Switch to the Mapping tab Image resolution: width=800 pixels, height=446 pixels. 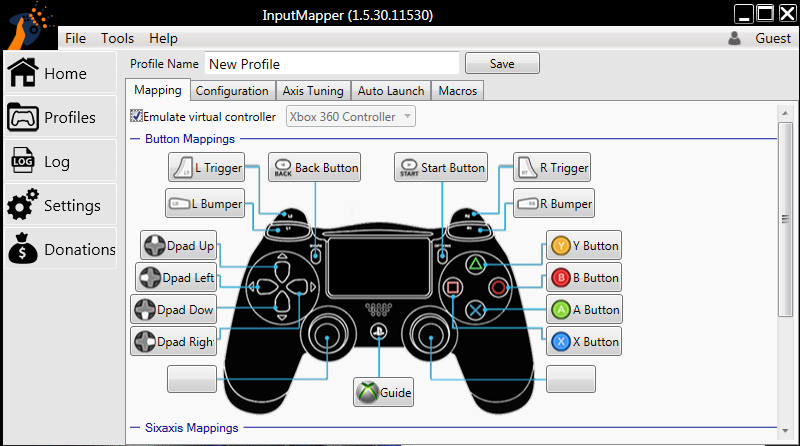pos(158,90)
